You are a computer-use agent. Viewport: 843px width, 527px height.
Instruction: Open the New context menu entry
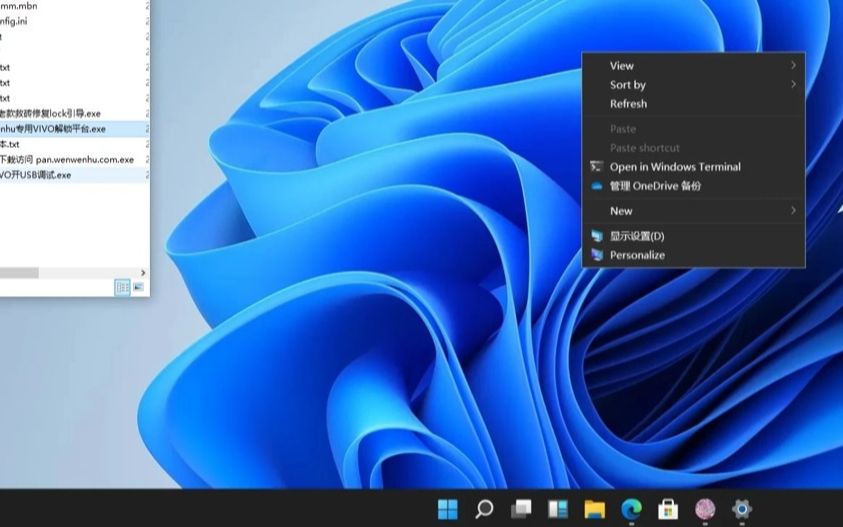click(694, 211)
